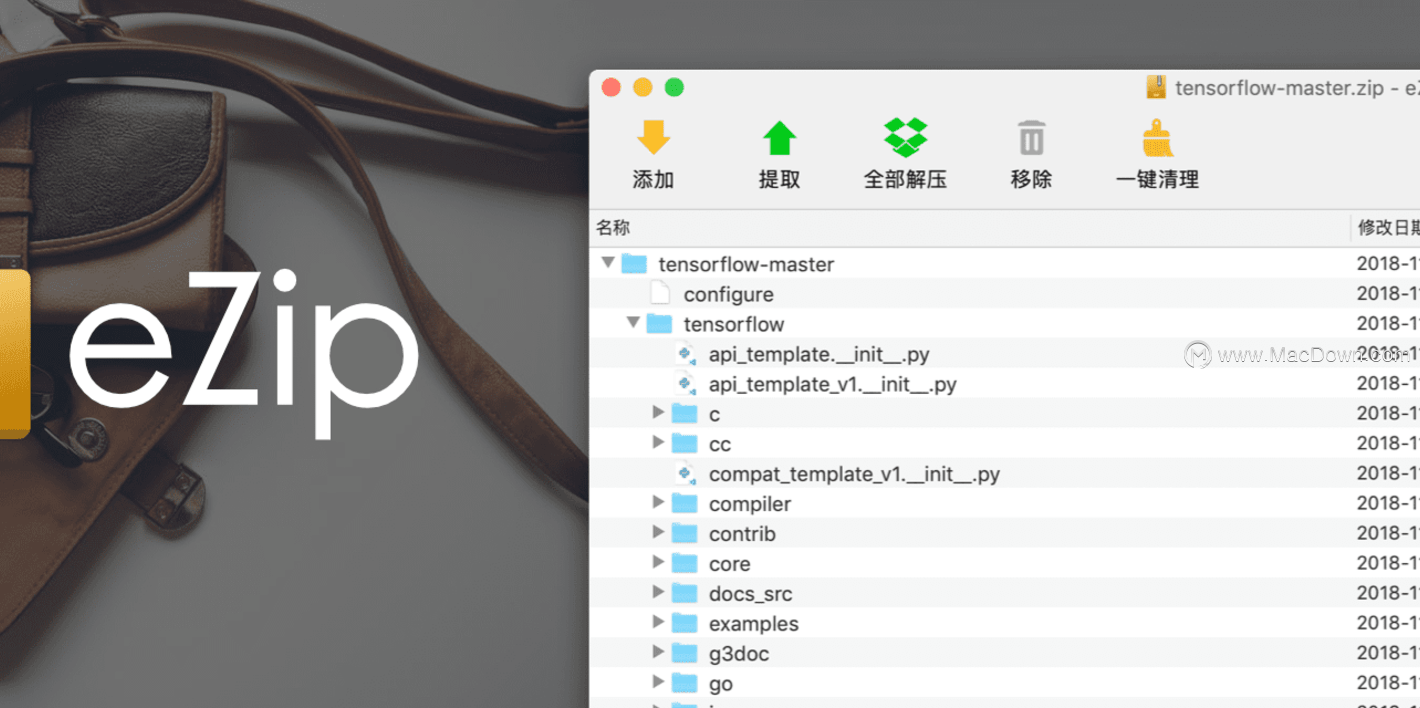Expand the compiler folder
Viewport: 1420px width, 708px height.
click(658, 502)
